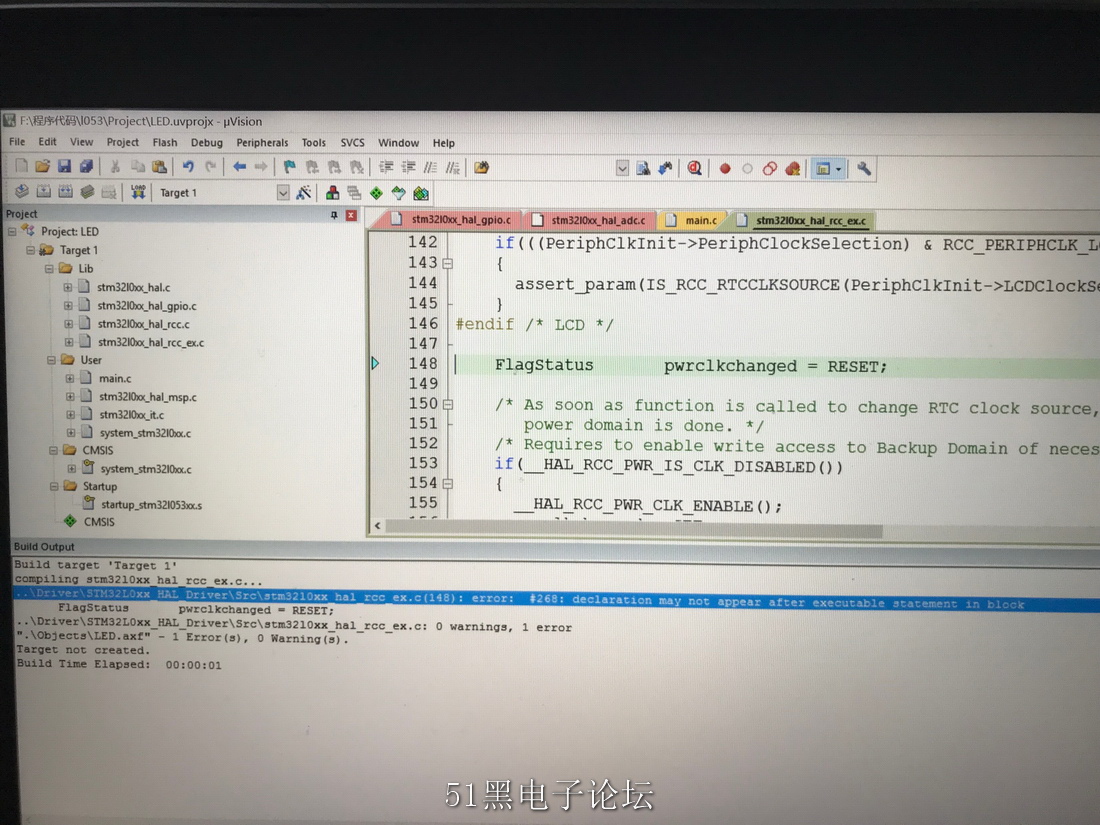Click the error #268 line in Build Output

pos(556,600)
